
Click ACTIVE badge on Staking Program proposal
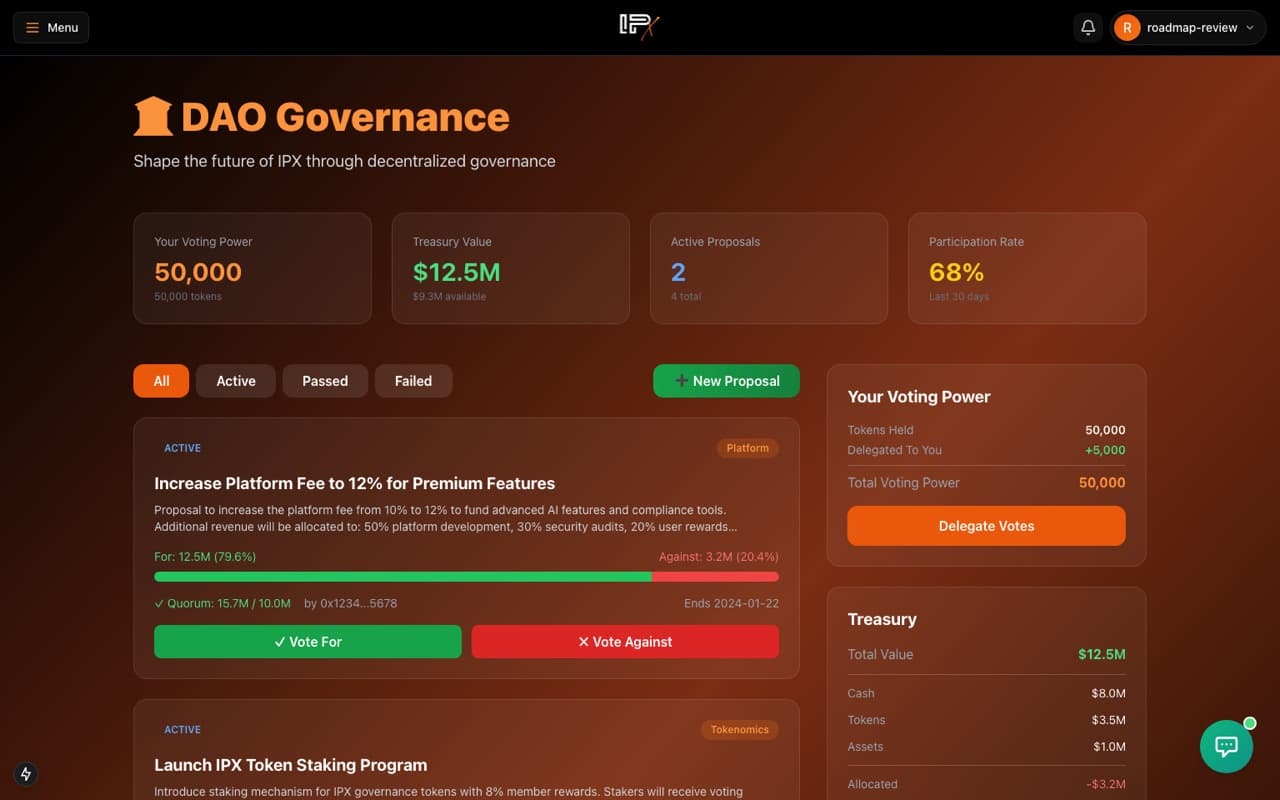tap(182, 730)
